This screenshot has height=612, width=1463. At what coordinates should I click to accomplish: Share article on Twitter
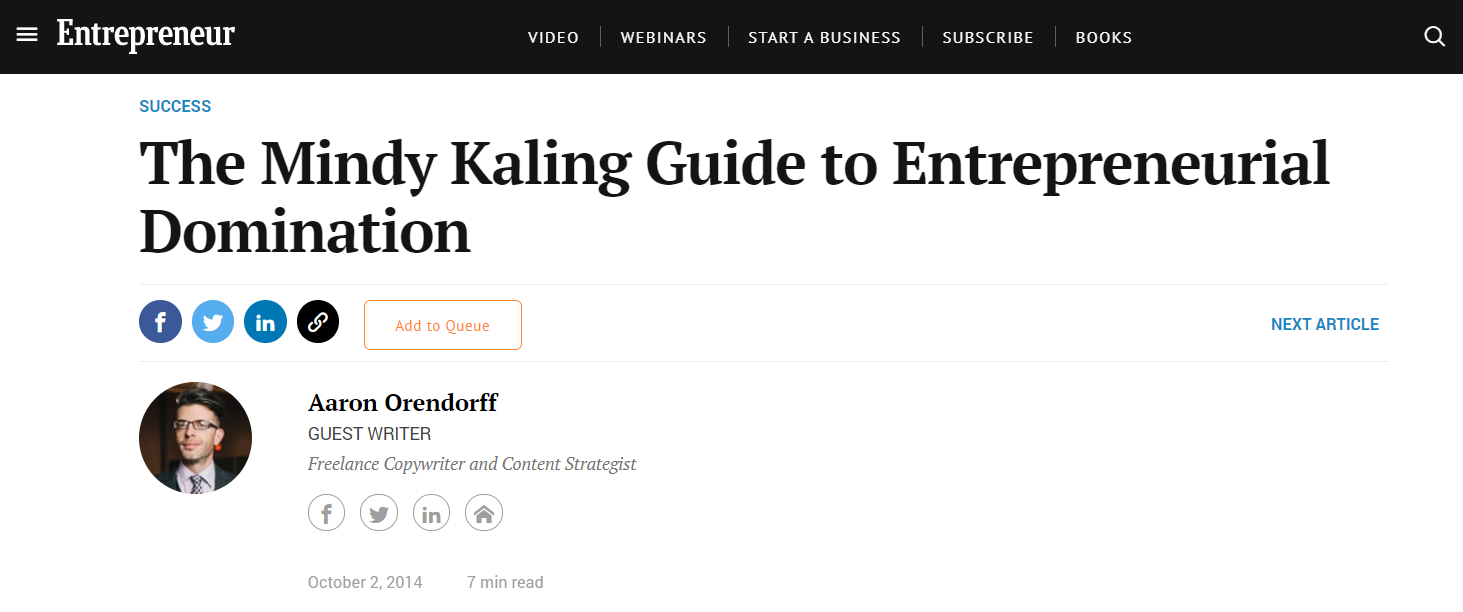[213, 322]
